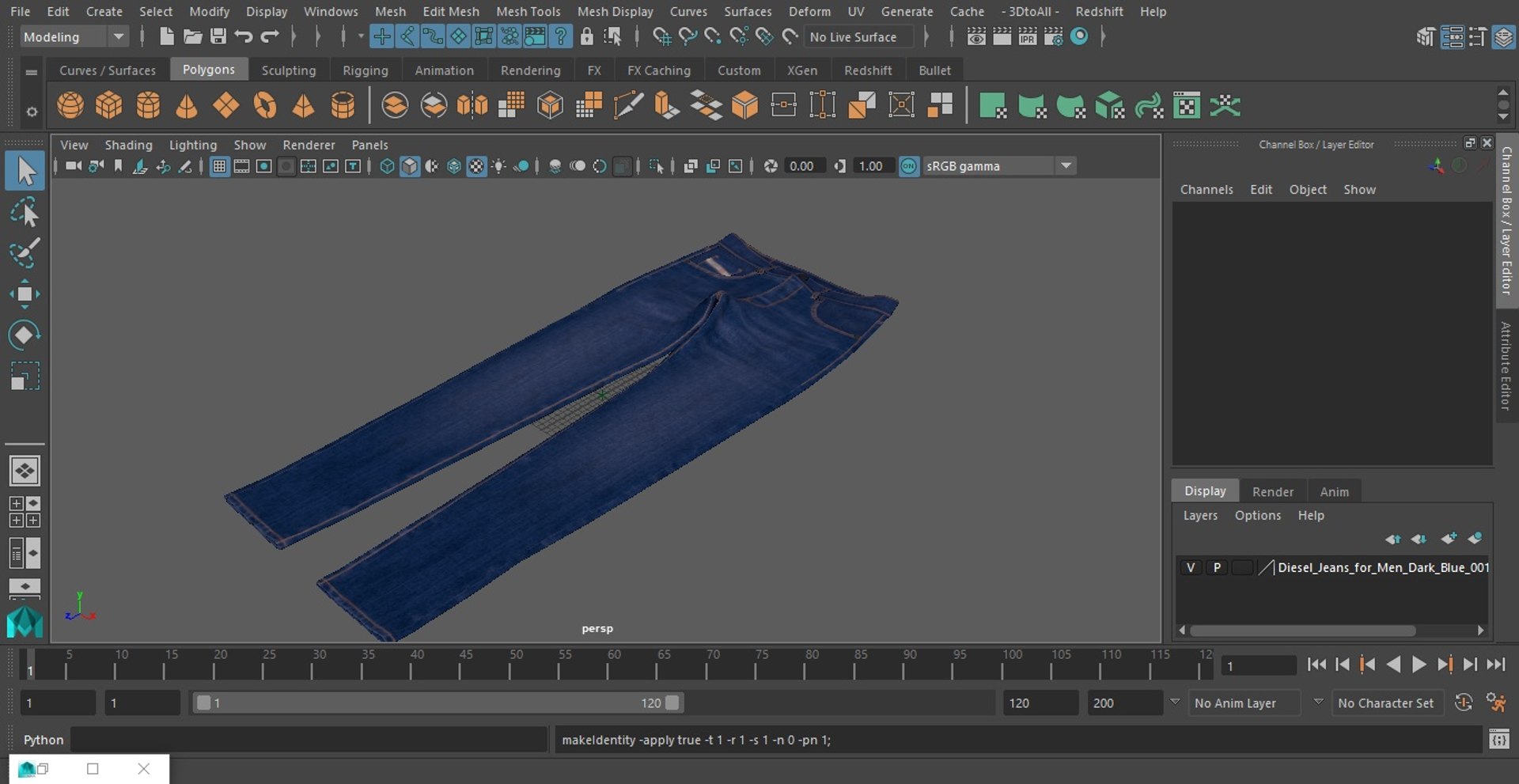The width and height of the screenshot is (1519, 784).
Task: Click the Python command language switcher
Action: (x=43, y=740)
